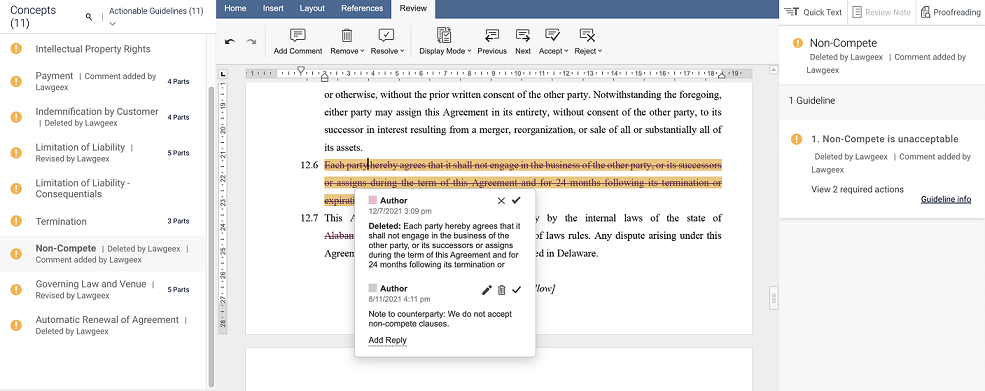The width and height of the screenshot is (985, 391).
Task: Select Indemnification by Customer concept
Action: [103, 117]
